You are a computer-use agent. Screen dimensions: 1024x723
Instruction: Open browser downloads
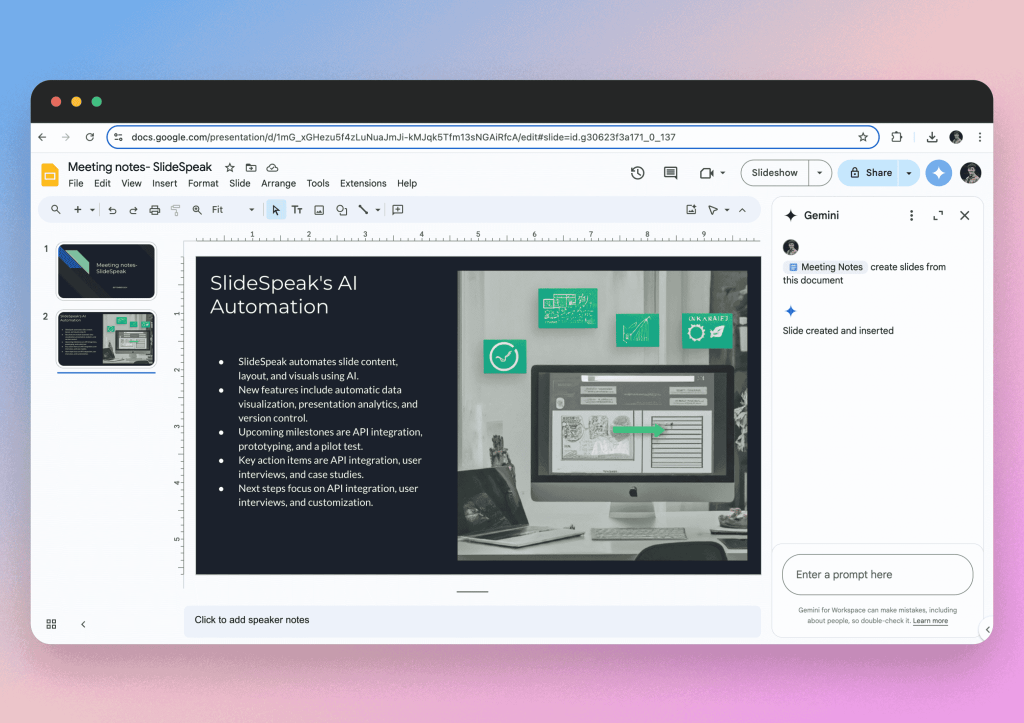point(932,137)
